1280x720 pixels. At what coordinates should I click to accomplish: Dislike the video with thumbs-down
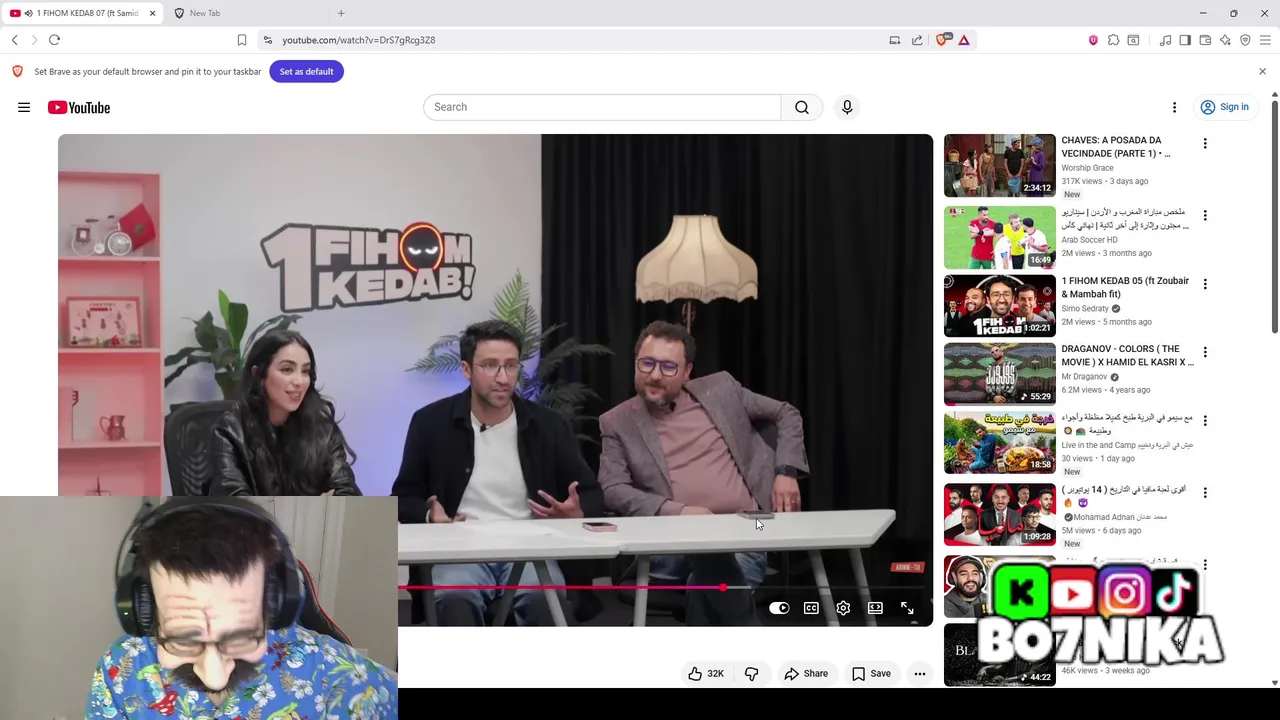point(751,674)
